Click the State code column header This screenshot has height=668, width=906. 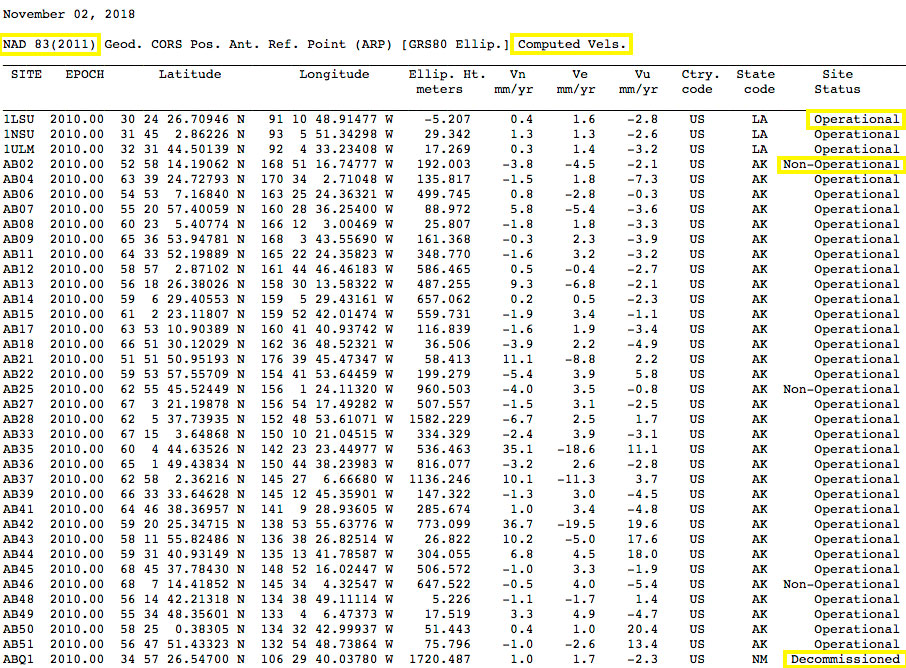click(755, 81)
